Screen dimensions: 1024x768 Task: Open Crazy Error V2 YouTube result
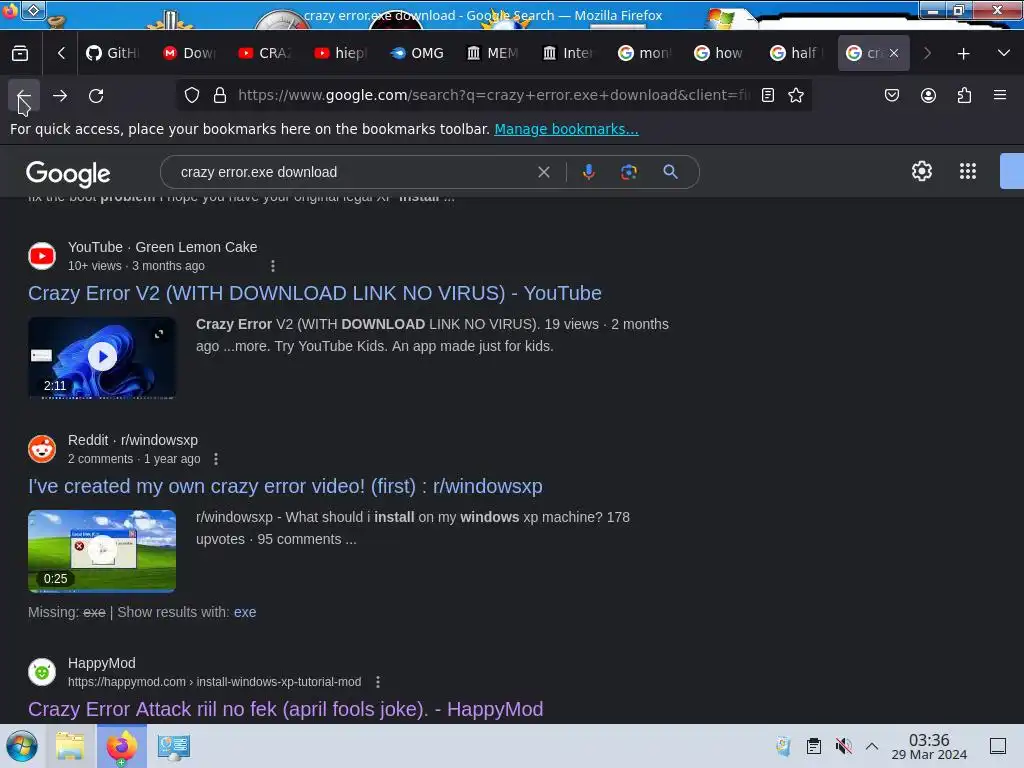point(314,293)
